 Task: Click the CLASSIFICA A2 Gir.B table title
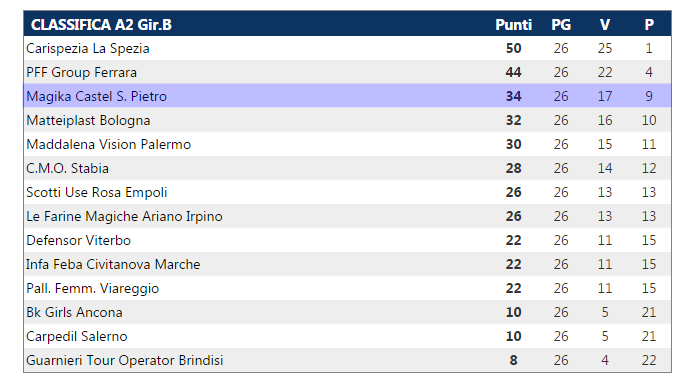[101, 24]
